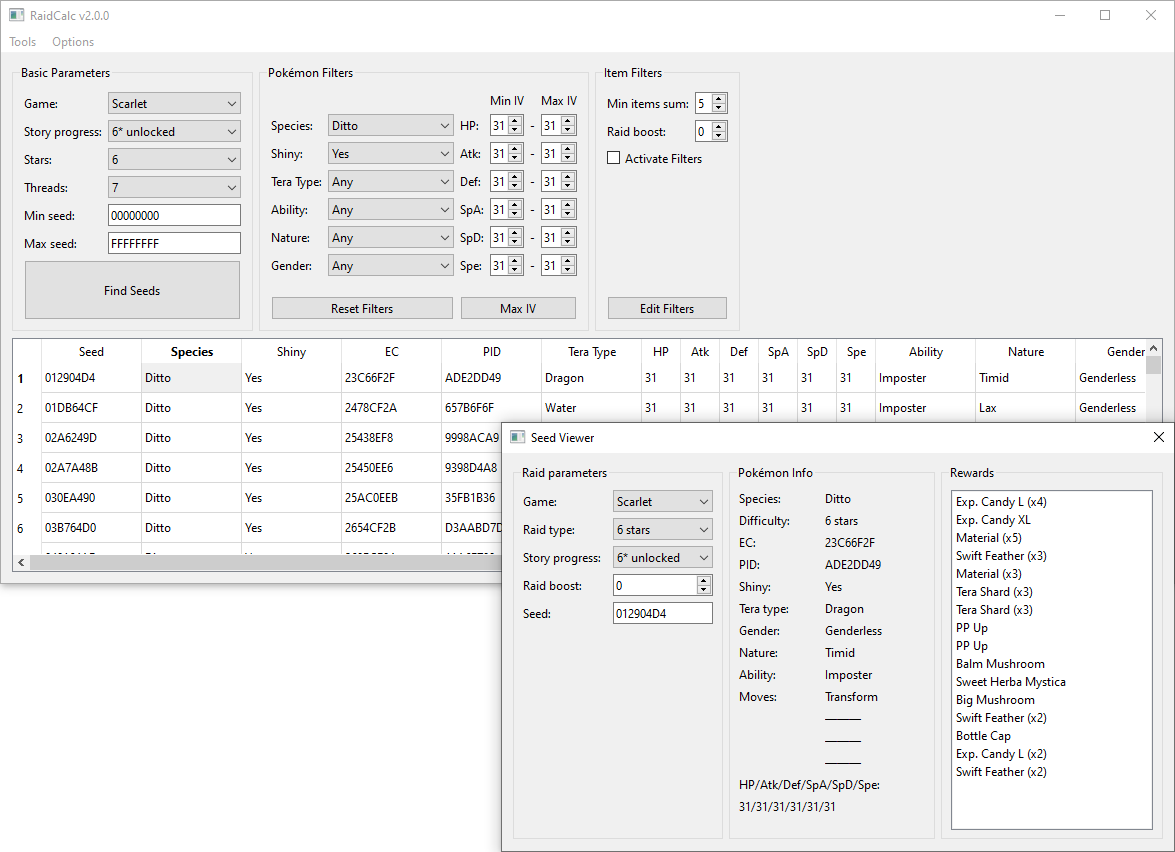This screenshot has width=1175, height=852.
Task: Click the Lax nature cell
Action: click(1026, 408)
